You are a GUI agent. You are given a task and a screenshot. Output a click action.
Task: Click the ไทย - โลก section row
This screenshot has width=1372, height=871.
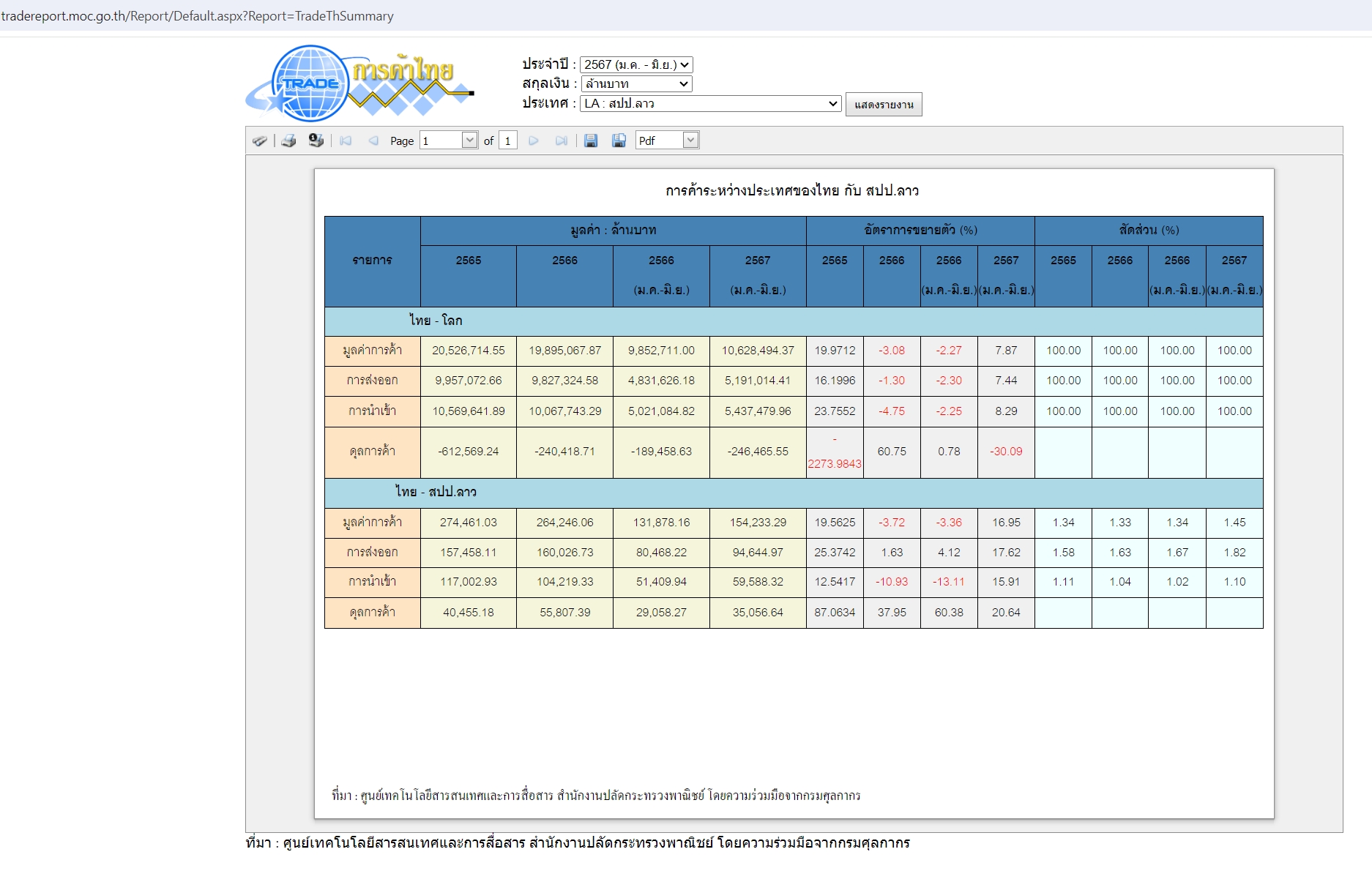click(794, 321)
